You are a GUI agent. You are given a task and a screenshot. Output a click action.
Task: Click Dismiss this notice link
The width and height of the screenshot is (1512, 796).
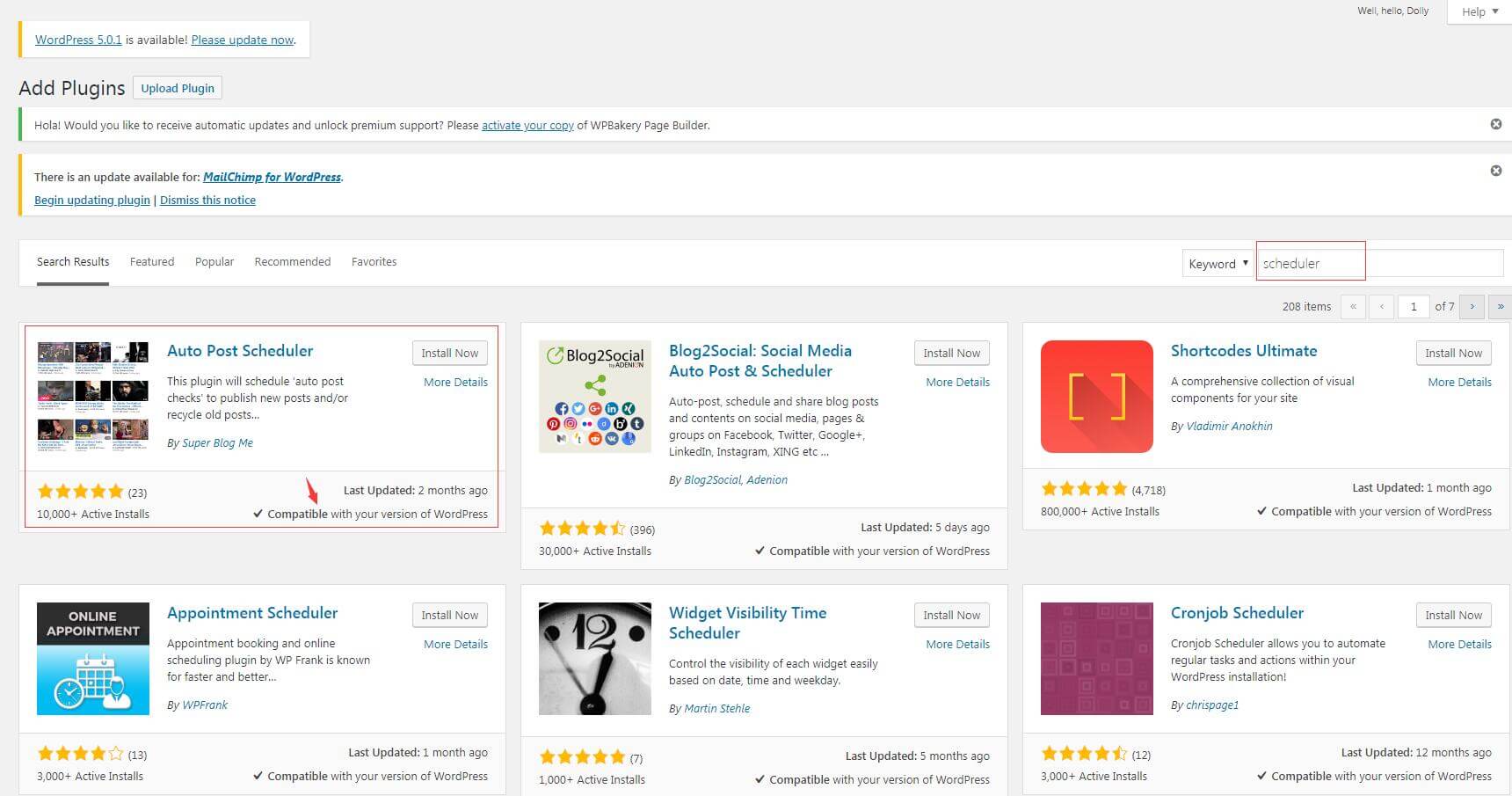pos(207,200)
